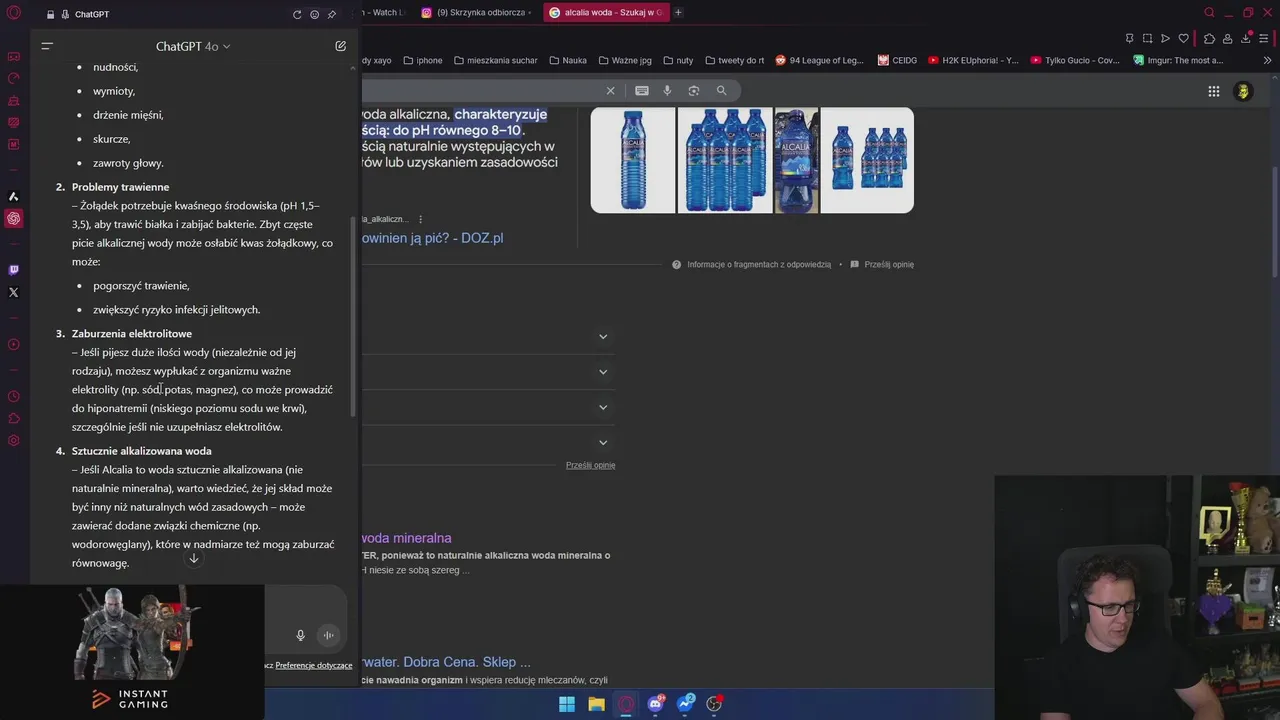Open the Windows Start menu
Image resolution: width=1280 pixels, height=720 pixels.
point(567,704)
